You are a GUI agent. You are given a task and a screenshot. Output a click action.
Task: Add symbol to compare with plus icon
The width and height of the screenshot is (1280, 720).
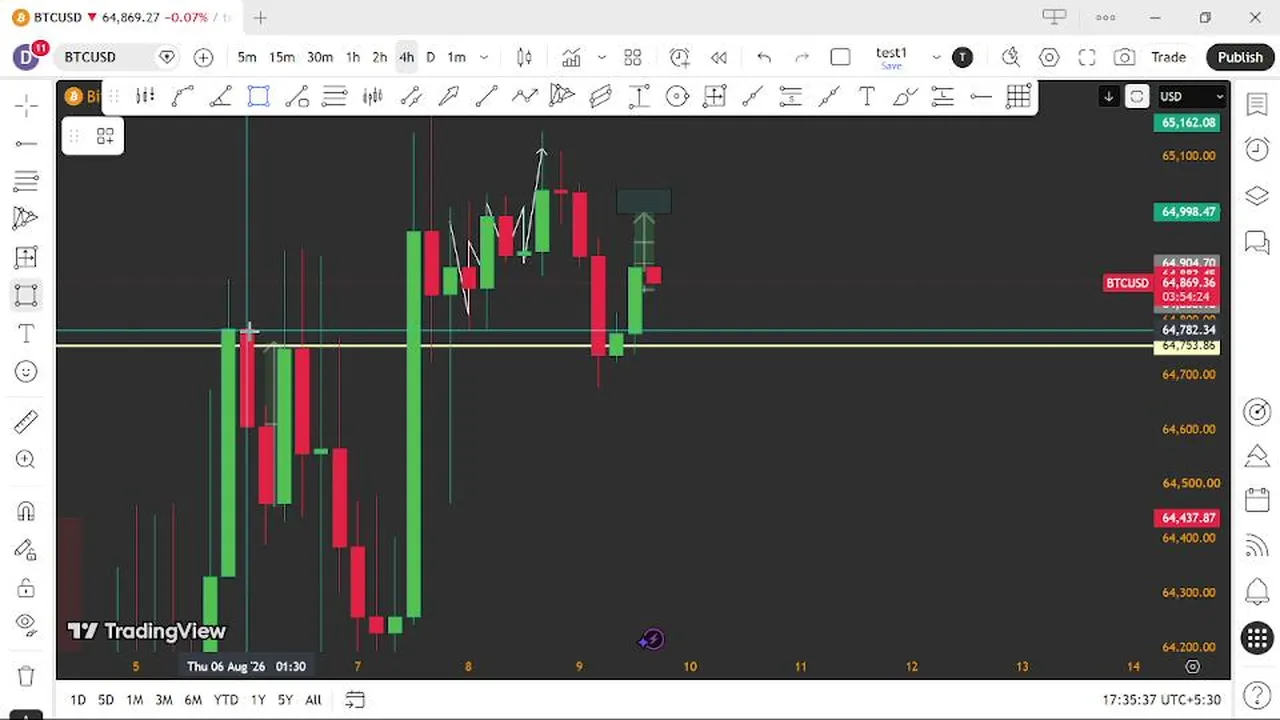click(x=203, y=57)
